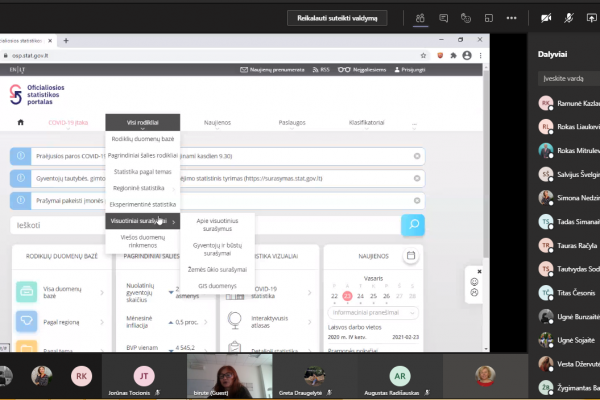The width and height of the screenshot is (600, 400).
Task: Open the more actions ellipsis in Teams
Action: (x=511, y=18)
